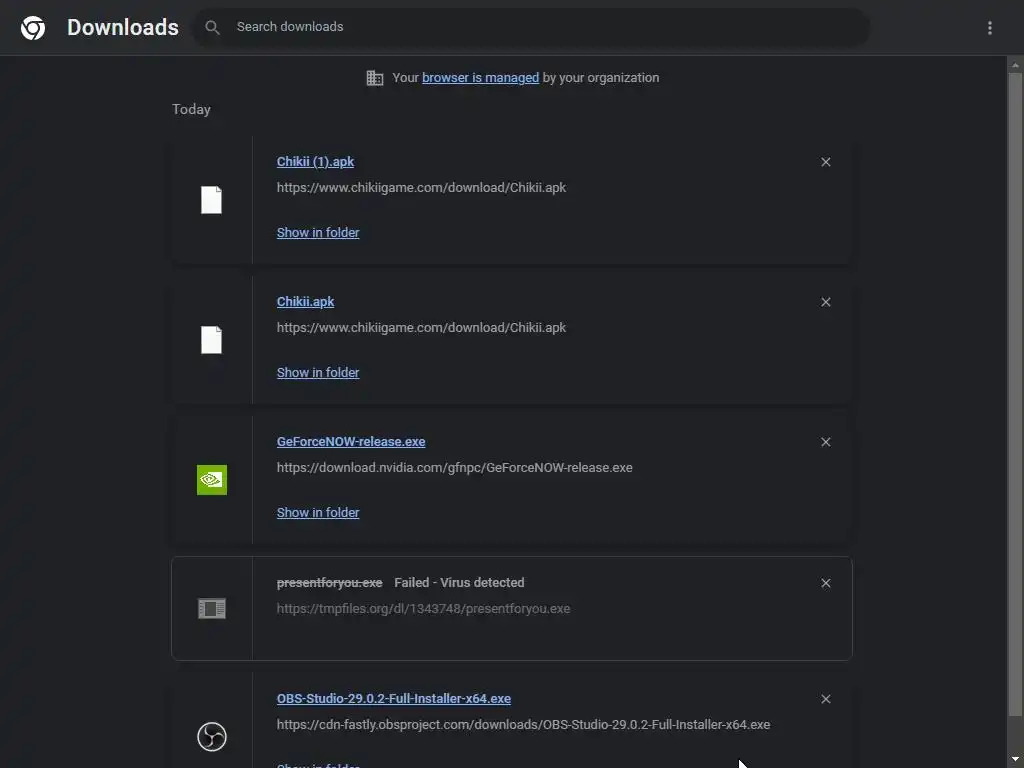Open the Chikii (1).apk file link
This screenshot has width=1024, height=768.
point(315,162)
